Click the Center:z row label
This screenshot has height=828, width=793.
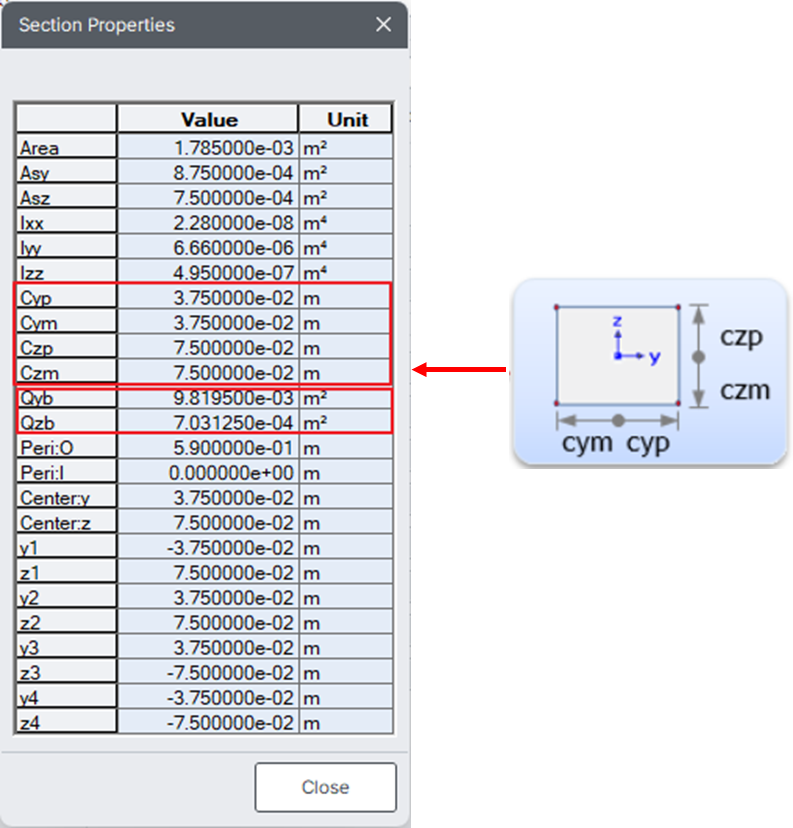click(x=66, y=523)
